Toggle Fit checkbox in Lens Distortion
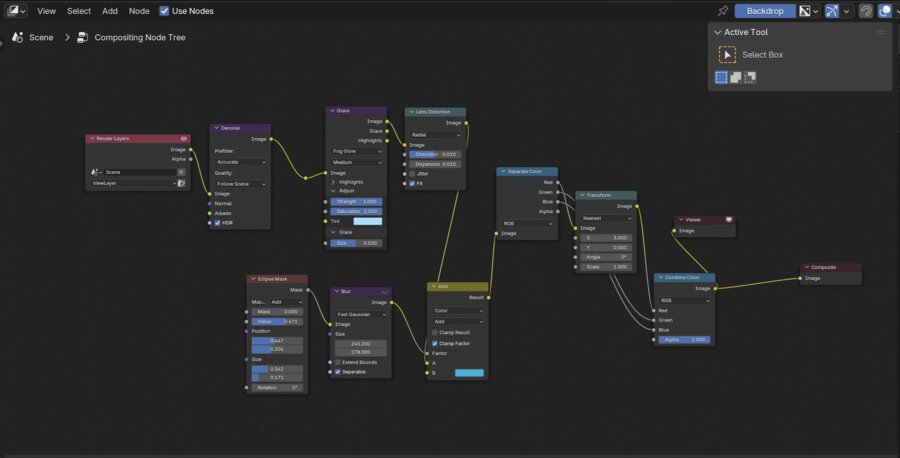Screen dimensions: 900x458 412,184
